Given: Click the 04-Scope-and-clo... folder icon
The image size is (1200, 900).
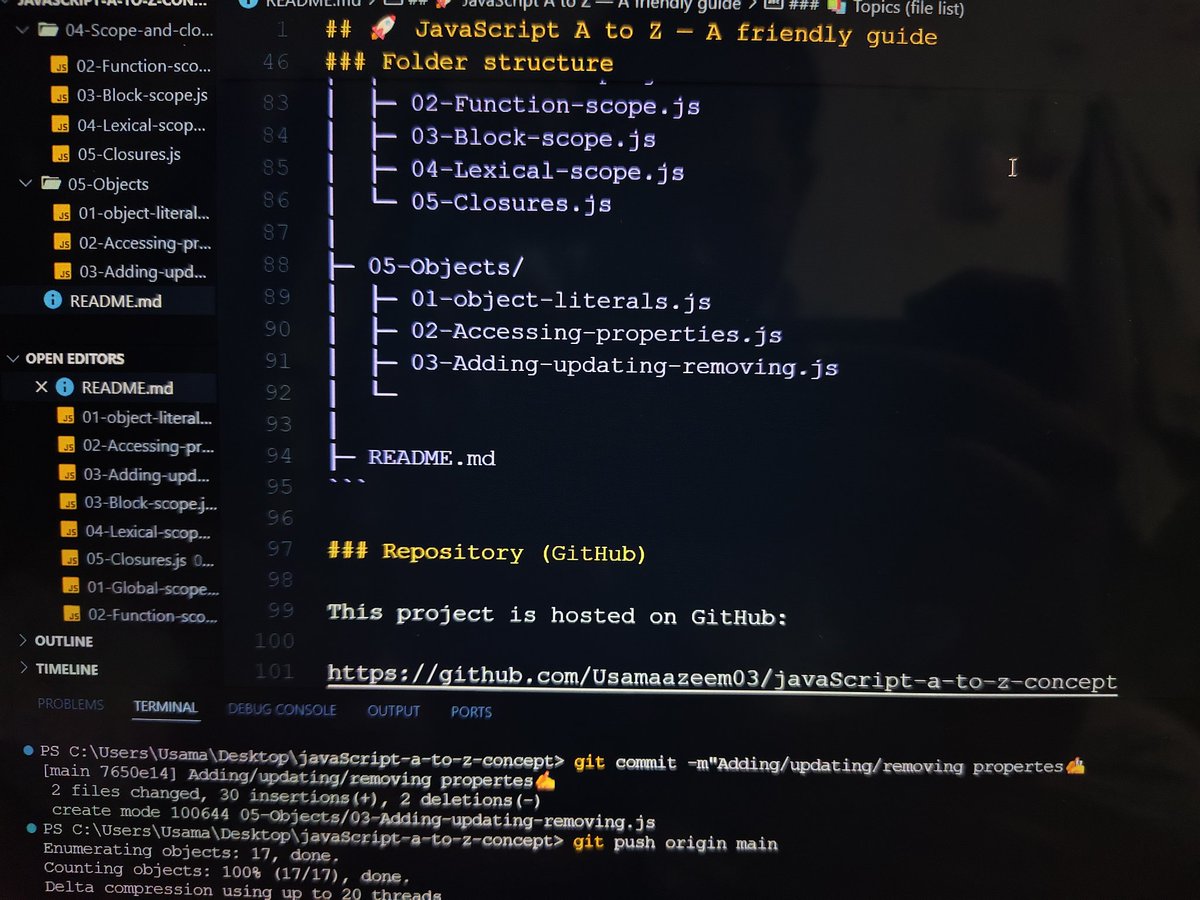Looking at the screenshot, I should 46,30.
